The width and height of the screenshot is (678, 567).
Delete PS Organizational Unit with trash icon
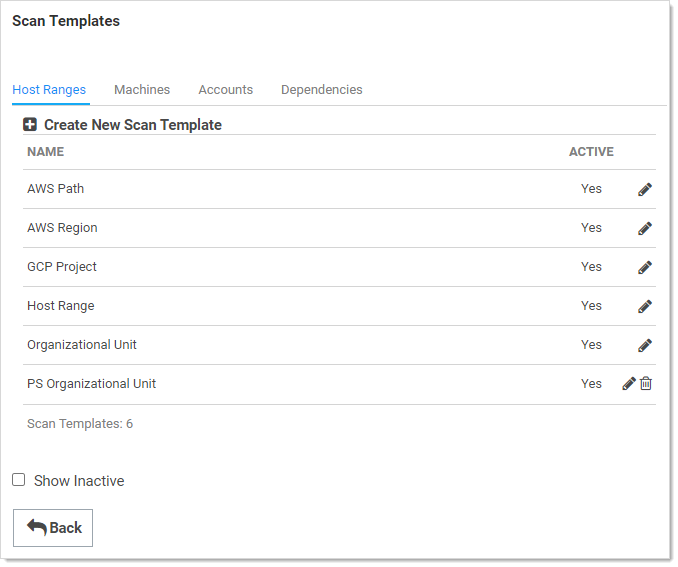pos(646,384)
